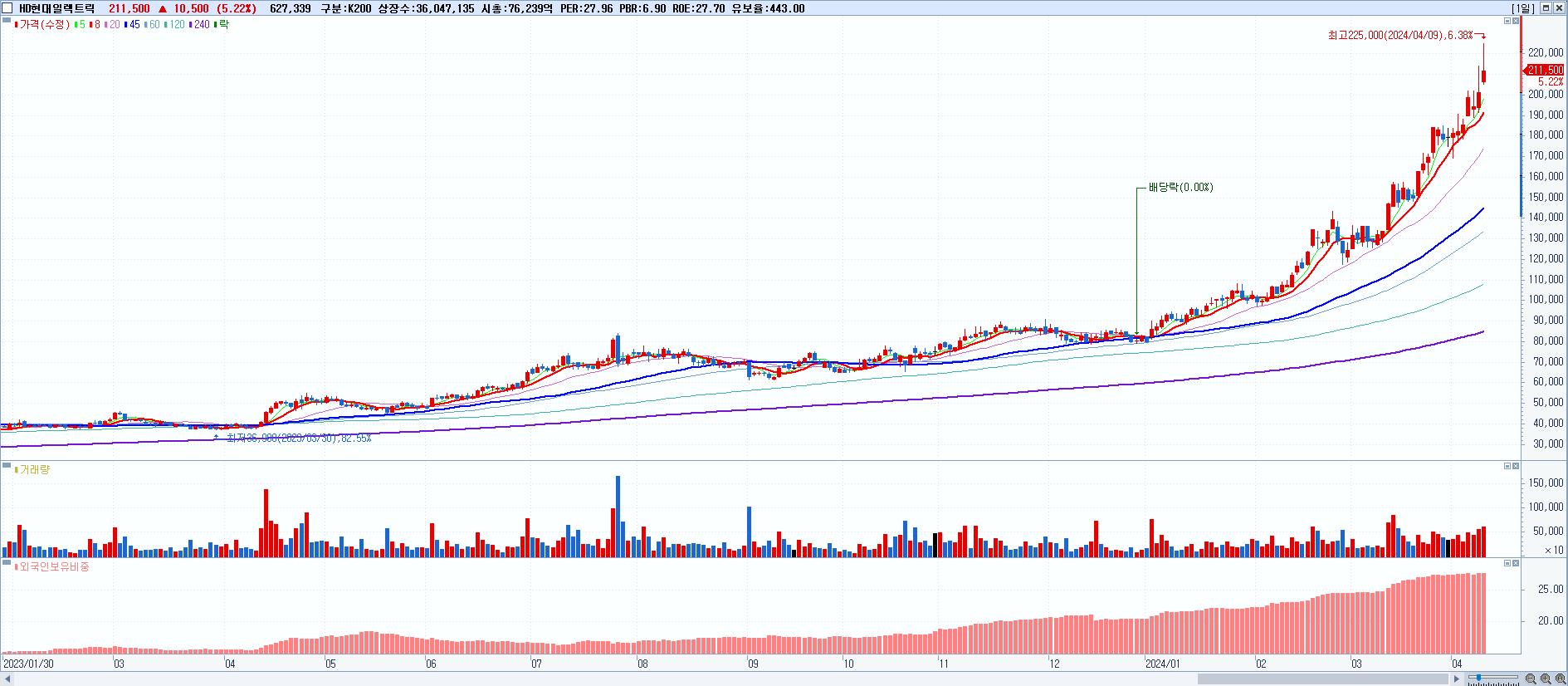1568x686 pixels.
Task: Click the tallest blue volume bar in August
Action: 618,516
